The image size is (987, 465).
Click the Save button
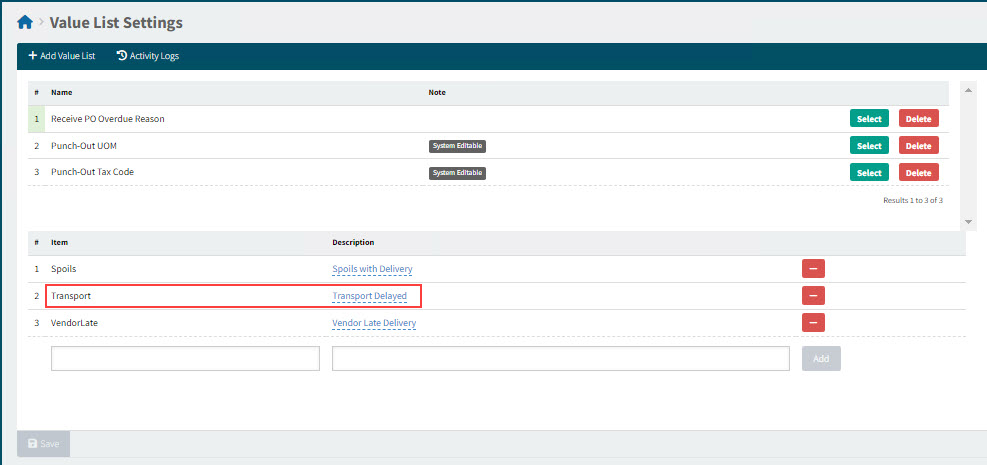[x=44, y=443]
